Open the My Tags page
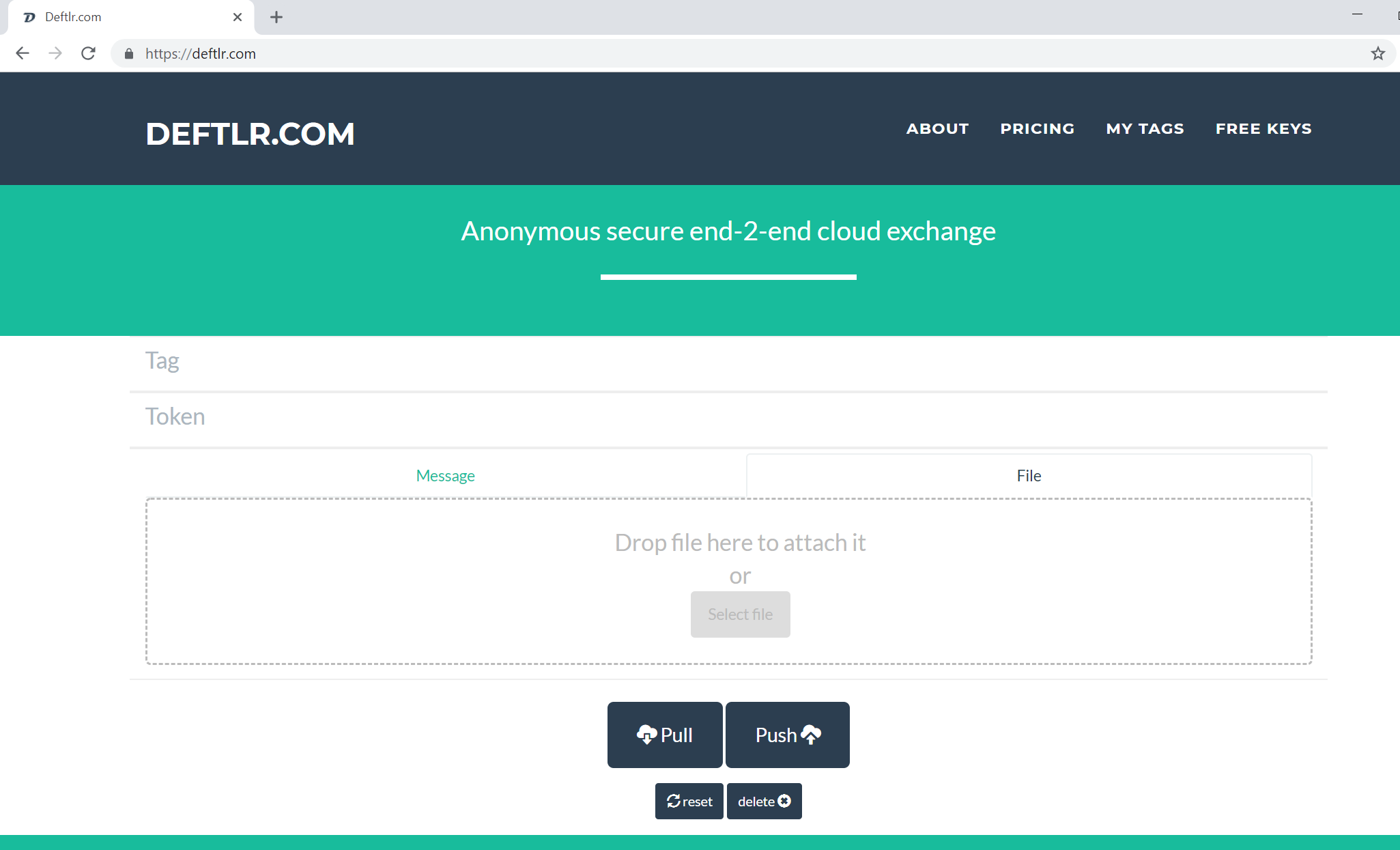The height and width of the screenshot is (850, 1400). pos(1145,128)
